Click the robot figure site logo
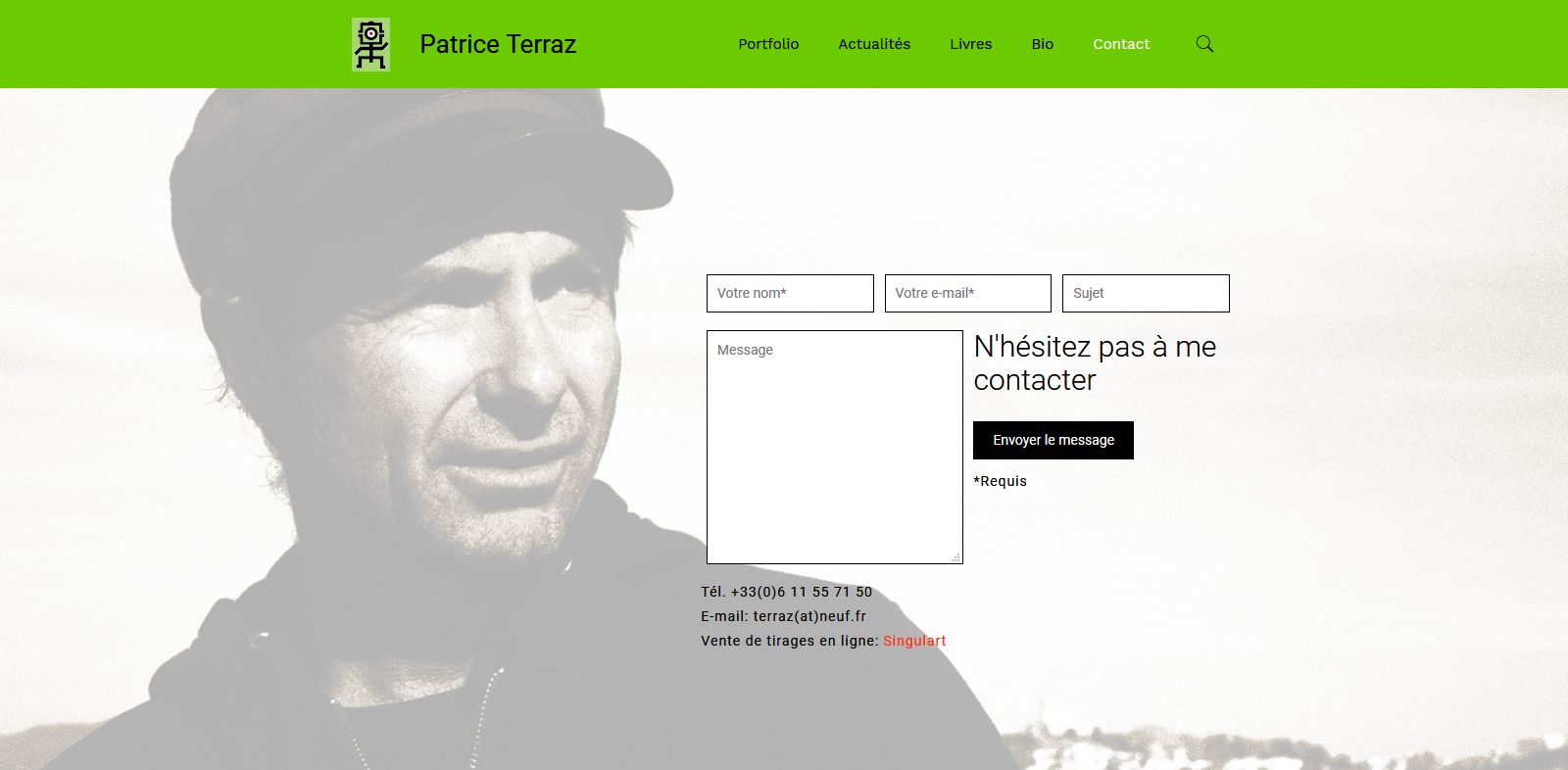 point(370,44)
